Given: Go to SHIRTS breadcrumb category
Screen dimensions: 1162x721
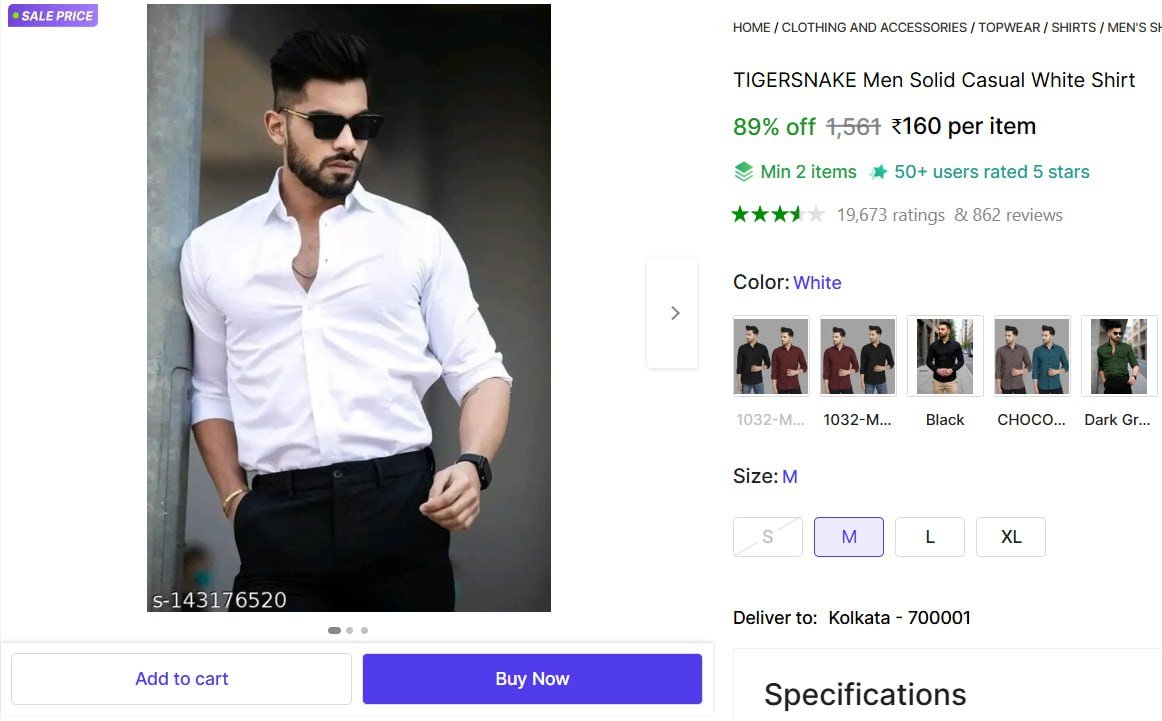Looking at the screenshot, I should point(1073,28).
